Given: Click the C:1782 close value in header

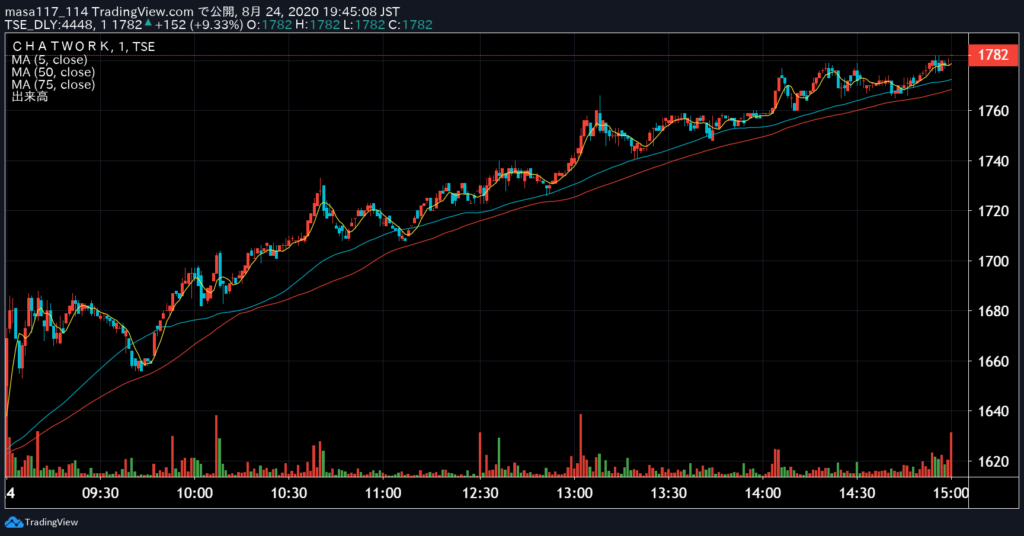Looking at the screenshot, I should (x=410, y=25).
